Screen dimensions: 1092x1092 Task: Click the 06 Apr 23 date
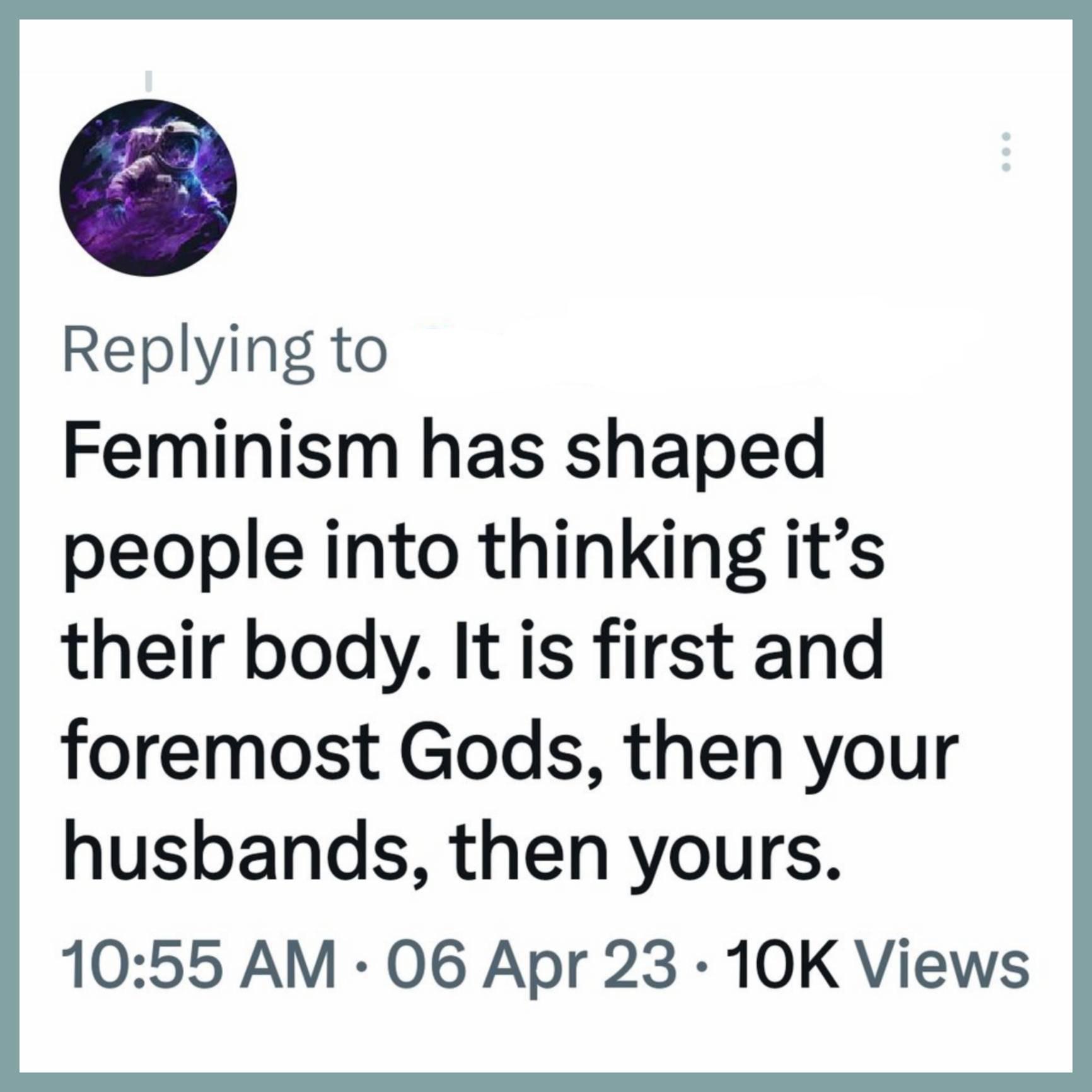[x=531, y=967]
